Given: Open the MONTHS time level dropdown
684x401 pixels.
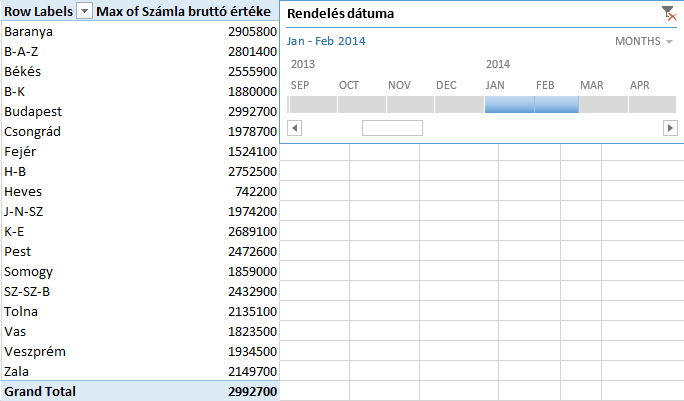Looking at the screenshot, I should 644,41.
